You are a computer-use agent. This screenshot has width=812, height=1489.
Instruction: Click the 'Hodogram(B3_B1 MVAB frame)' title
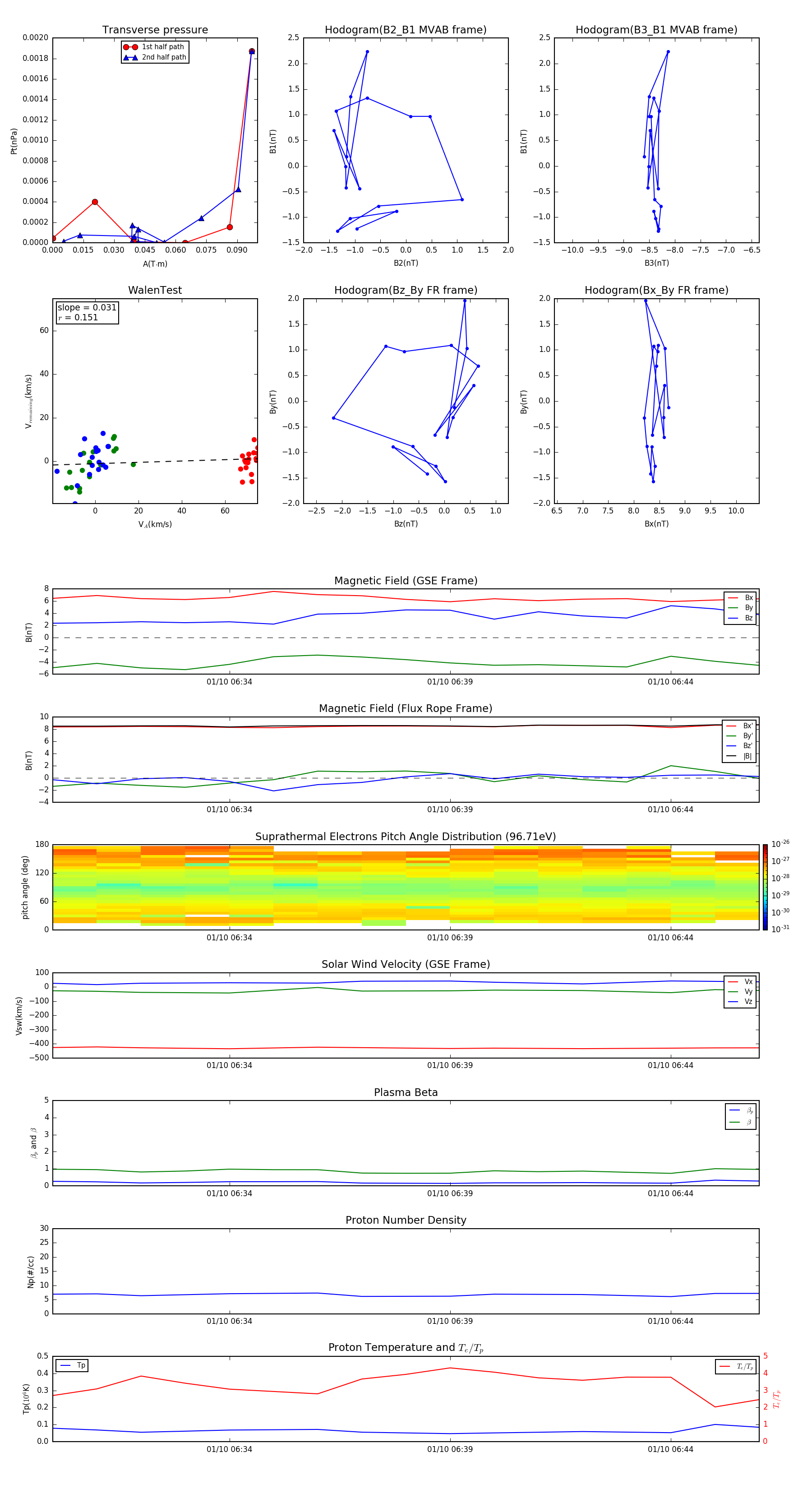pyautogui.click(x=656, y=30)
